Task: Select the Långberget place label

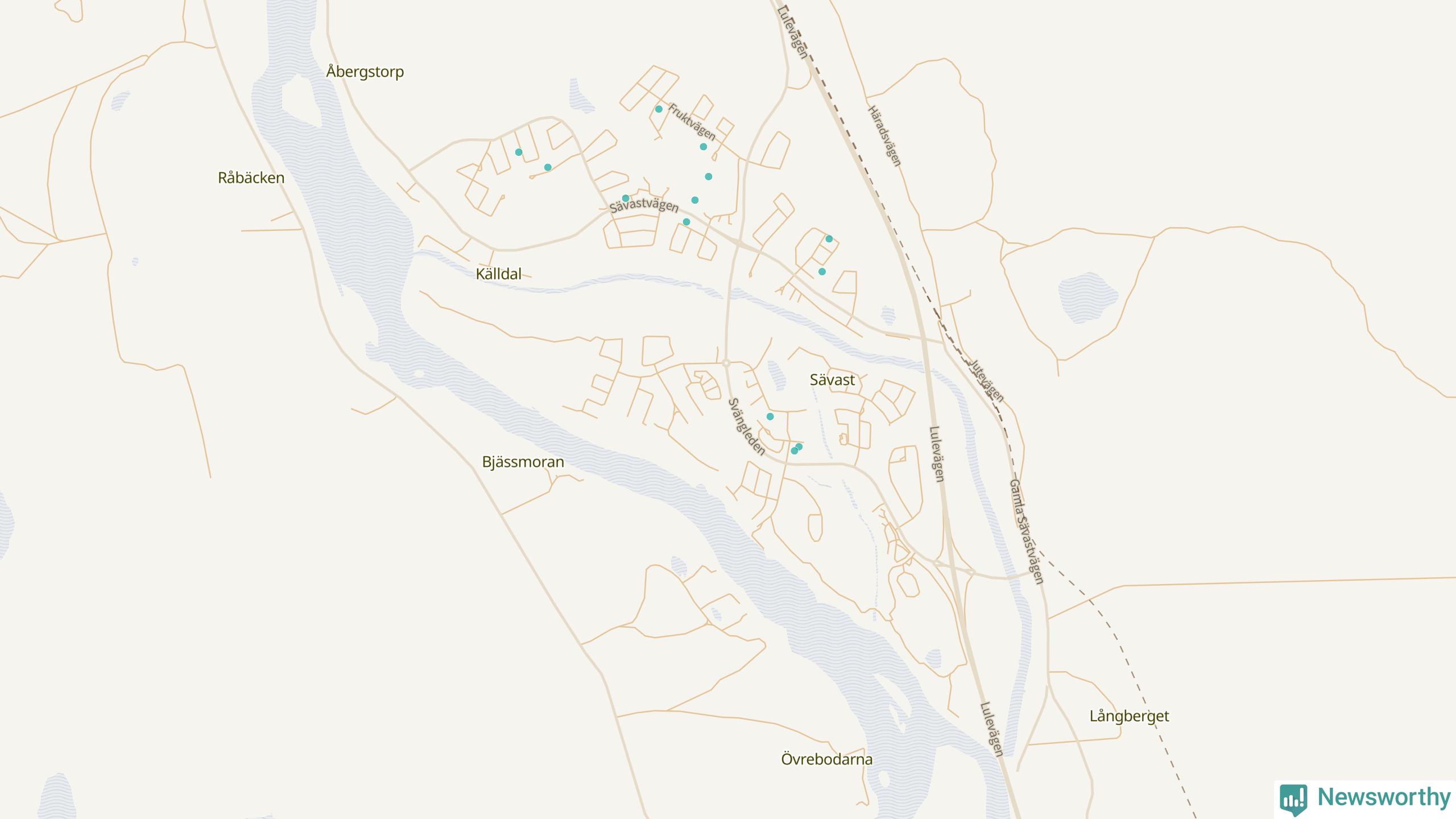Action: (x=1130, y=716)
